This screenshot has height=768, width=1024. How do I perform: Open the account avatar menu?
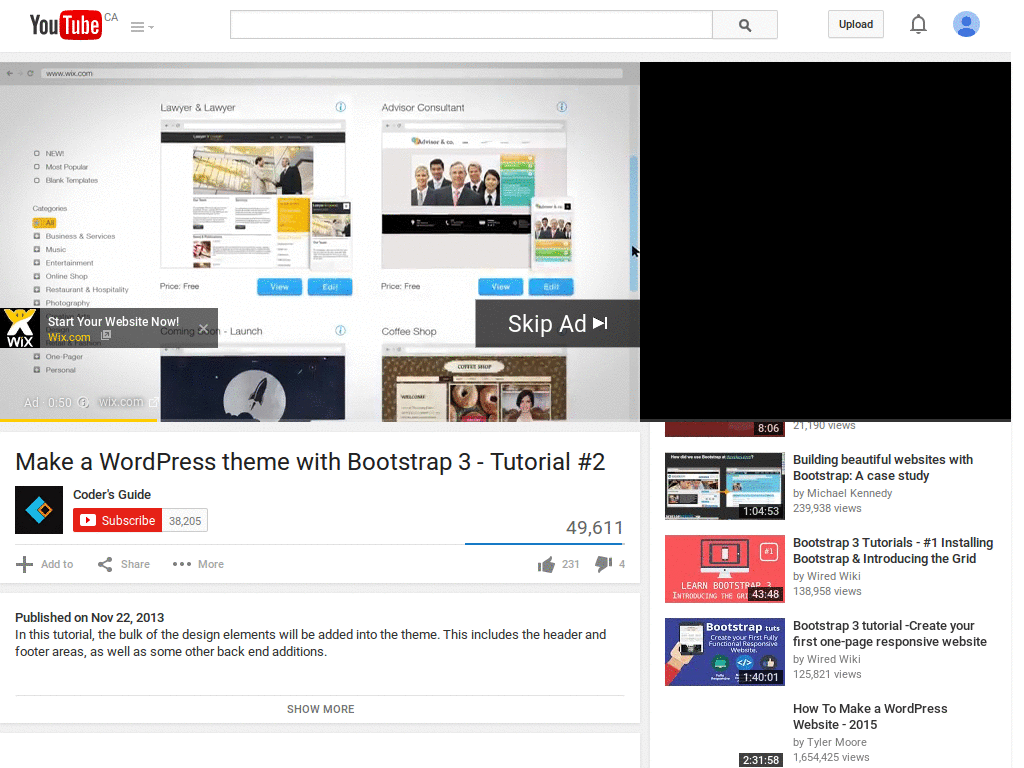coord(966,24)
